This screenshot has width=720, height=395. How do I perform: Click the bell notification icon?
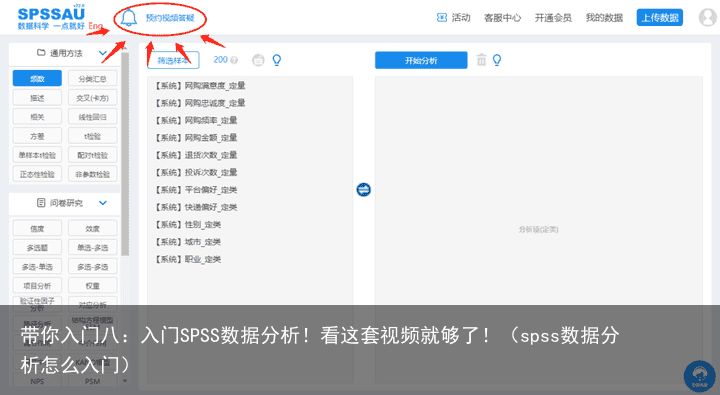129,18
